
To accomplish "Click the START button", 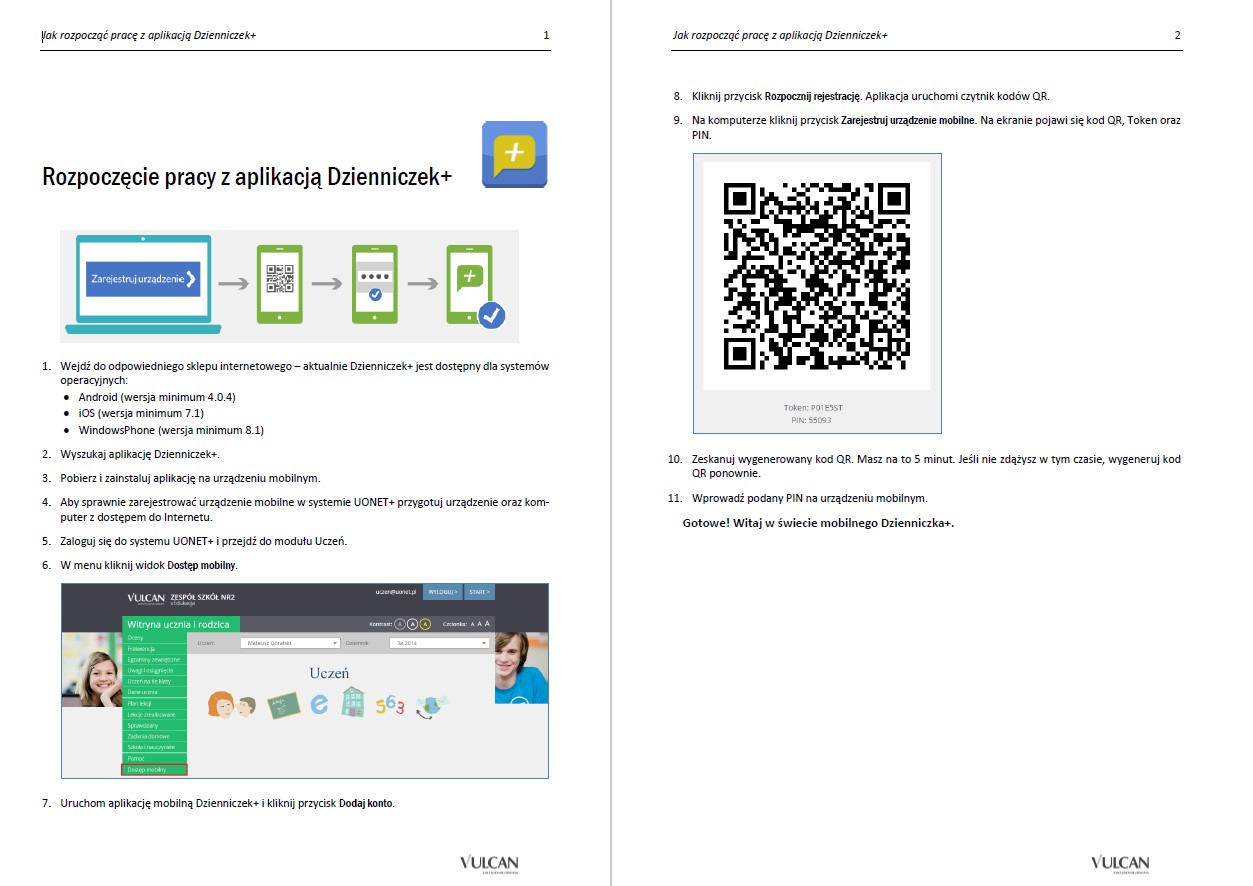I will click(479, 592).
